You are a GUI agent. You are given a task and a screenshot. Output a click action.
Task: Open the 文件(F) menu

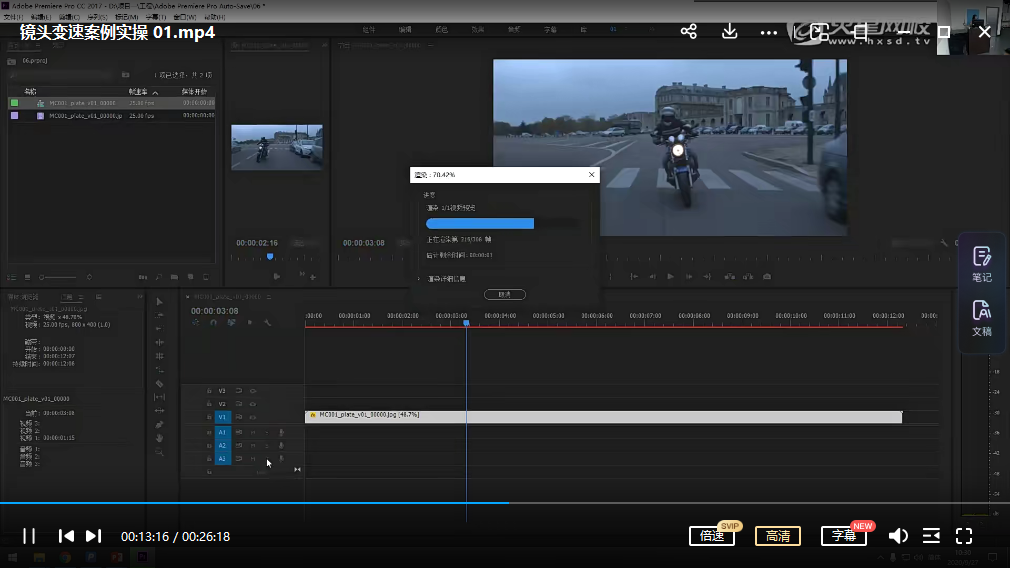pos(14,17)
